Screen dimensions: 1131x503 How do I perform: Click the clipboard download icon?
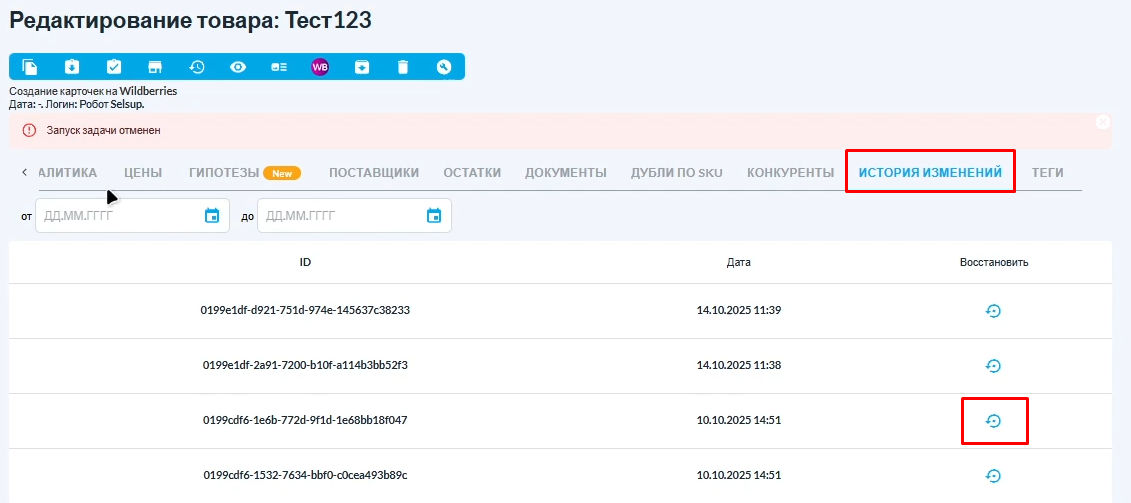(72, 67)
